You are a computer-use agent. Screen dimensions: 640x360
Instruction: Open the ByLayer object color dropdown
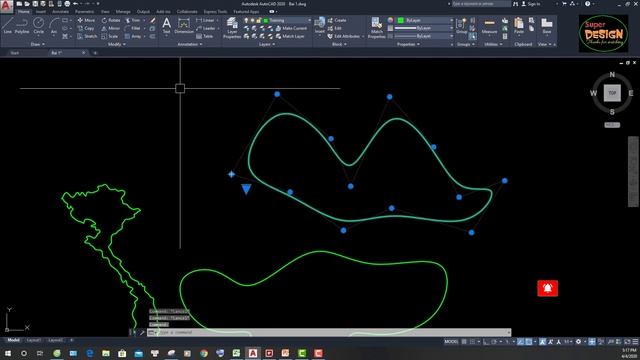pyautogui.click(x=425, y=20)
